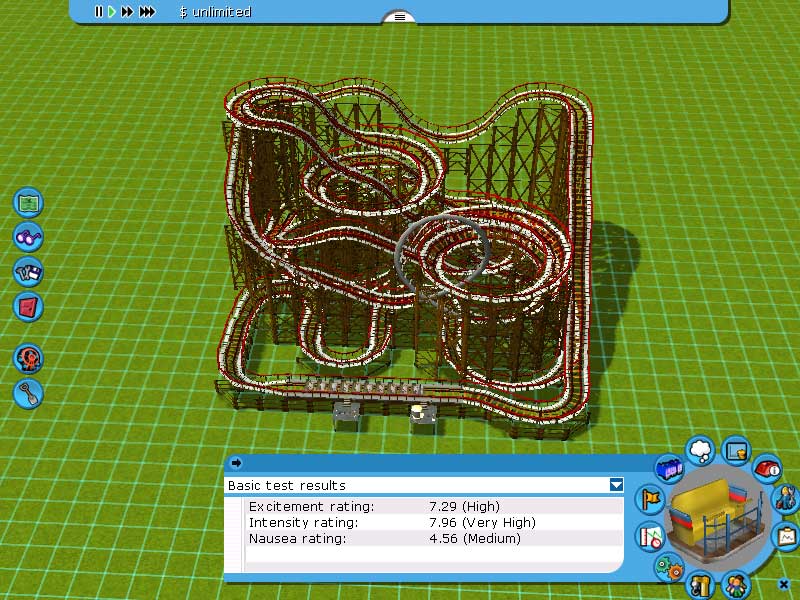Select the Nausea rating row
The height and width of the screenshot is (600, 800).
(434, 538)
